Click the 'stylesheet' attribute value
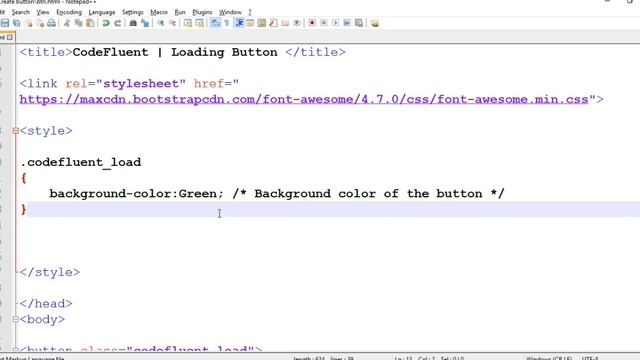Screen dimensions: 640x360 click(140, 84)
